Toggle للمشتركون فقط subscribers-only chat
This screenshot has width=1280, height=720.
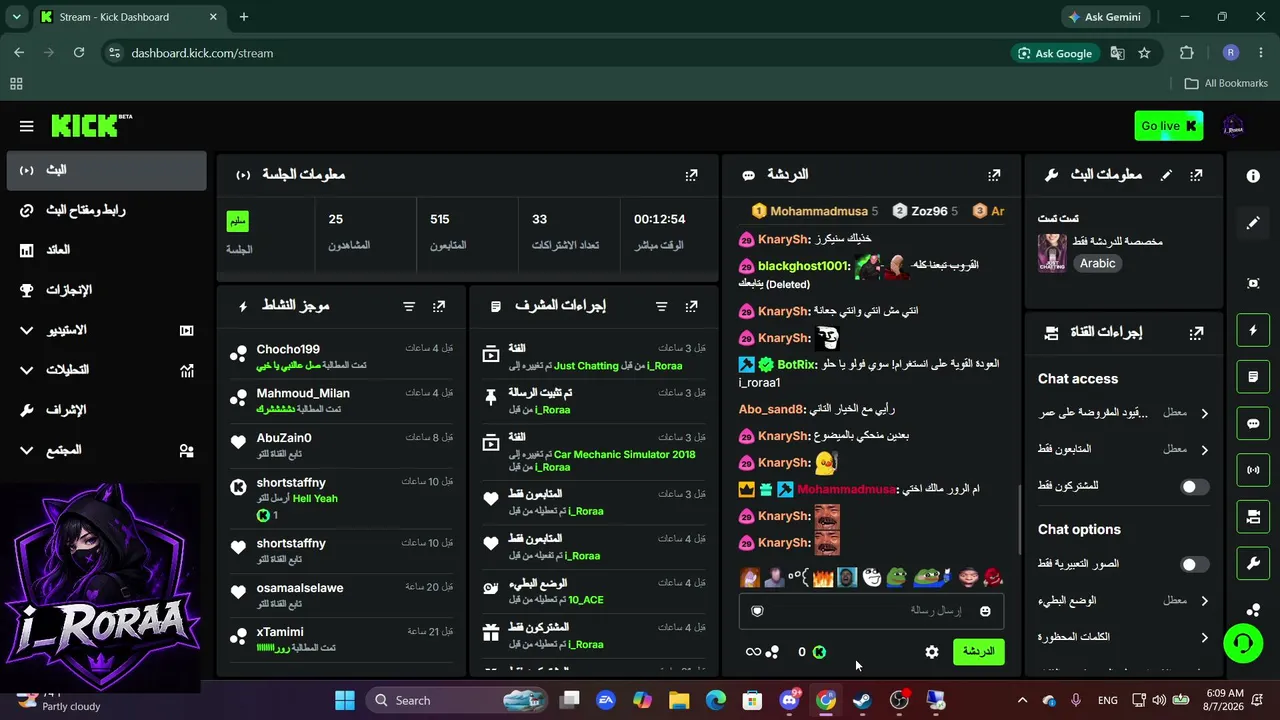pyautogui.click(x=1194, y=487)
